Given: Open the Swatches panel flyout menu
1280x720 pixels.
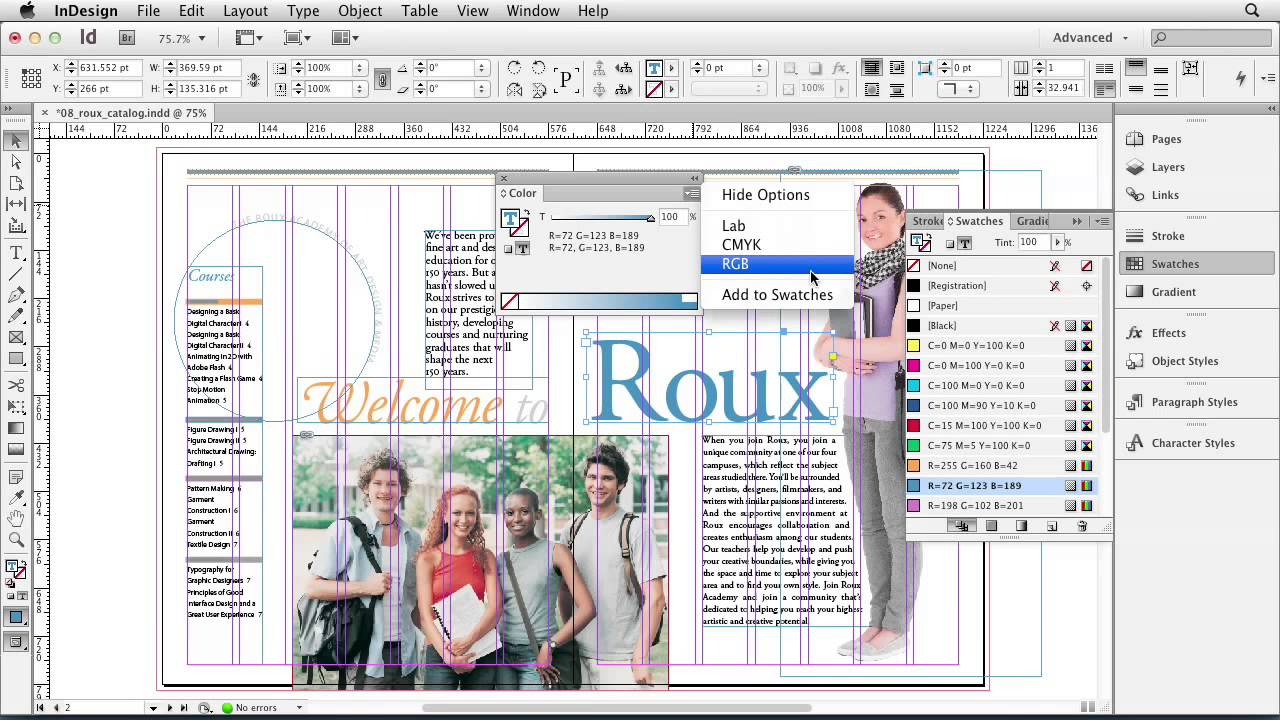Looking at the screenshot, I should pyautogui.click(x=1101, y=221).
